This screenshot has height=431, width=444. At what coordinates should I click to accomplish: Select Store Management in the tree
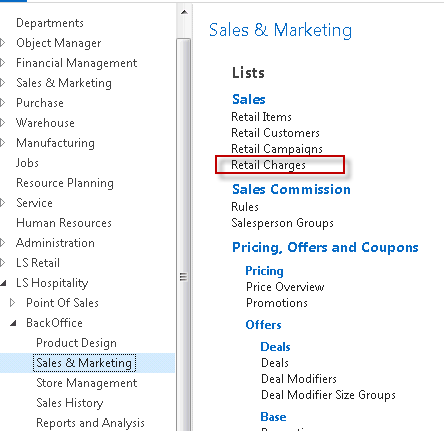pyautogui.click(x=87, y=383)
